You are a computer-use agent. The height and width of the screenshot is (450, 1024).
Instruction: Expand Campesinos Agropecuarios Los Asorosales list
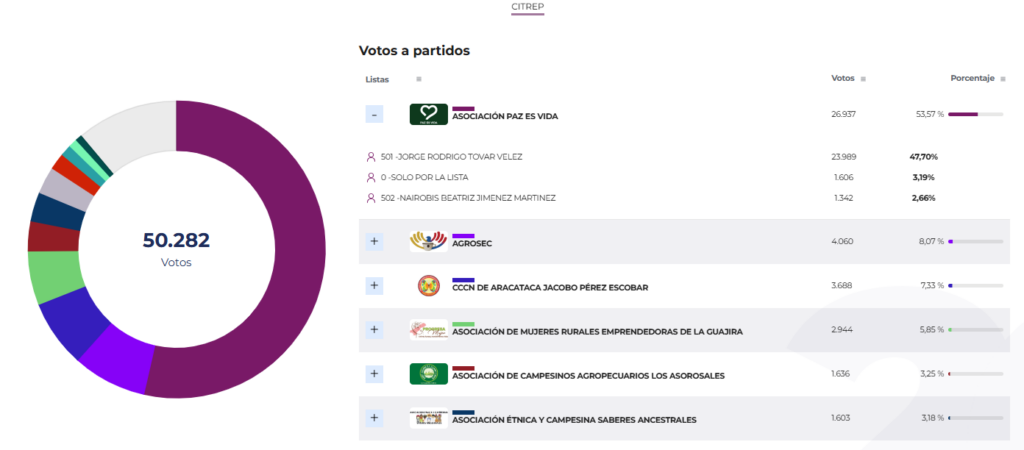pyautogui.click(x=374, y=374)
